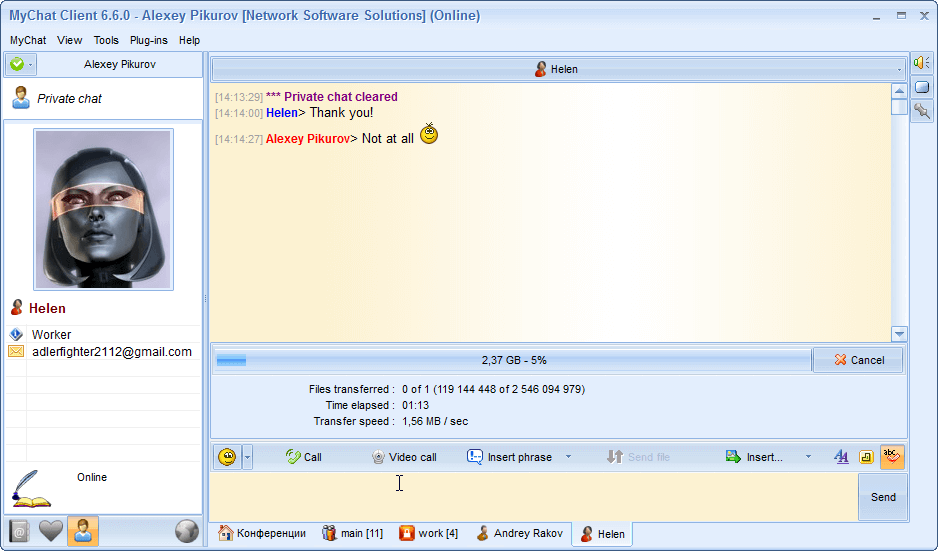The image size is (938, 551).
Task: Open the Help menu
Action: (189, 40)
